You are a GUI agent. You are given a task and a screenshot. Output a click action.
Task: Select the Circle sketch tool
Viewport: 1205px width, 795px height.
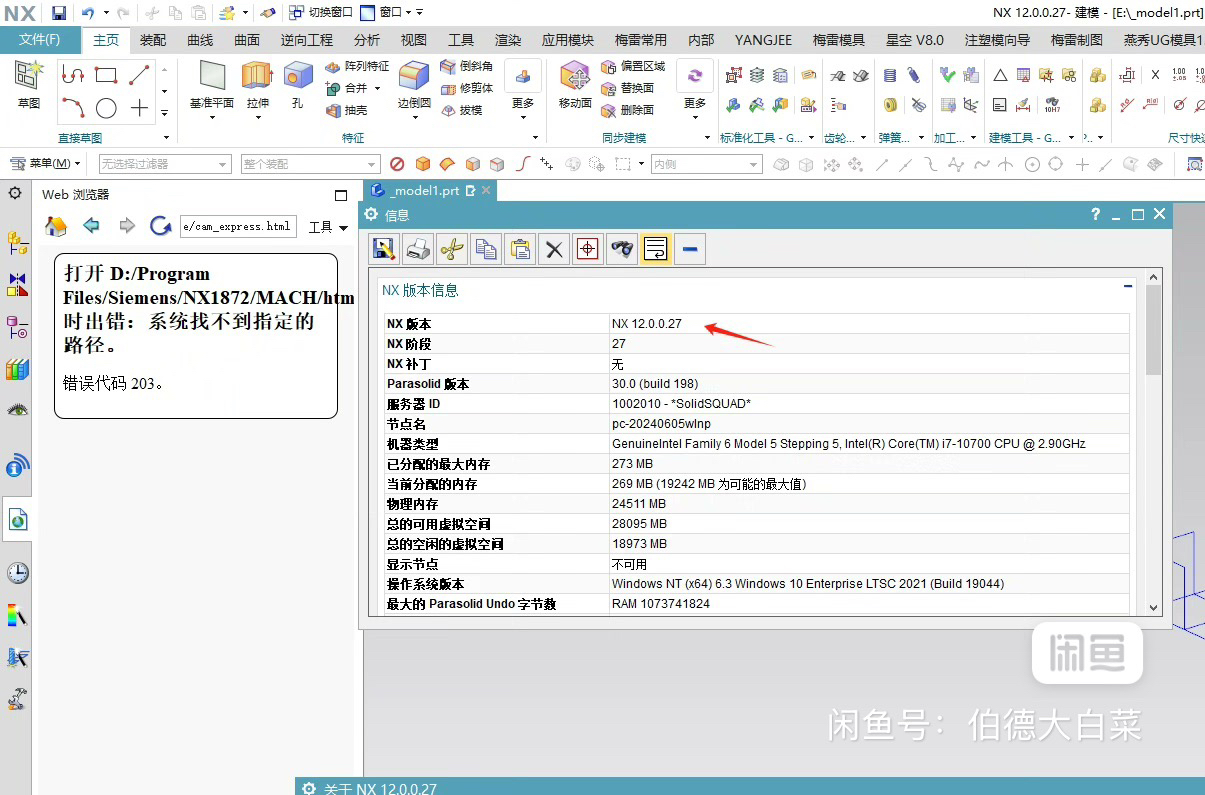pyautogui.click(x=106, y=108)
